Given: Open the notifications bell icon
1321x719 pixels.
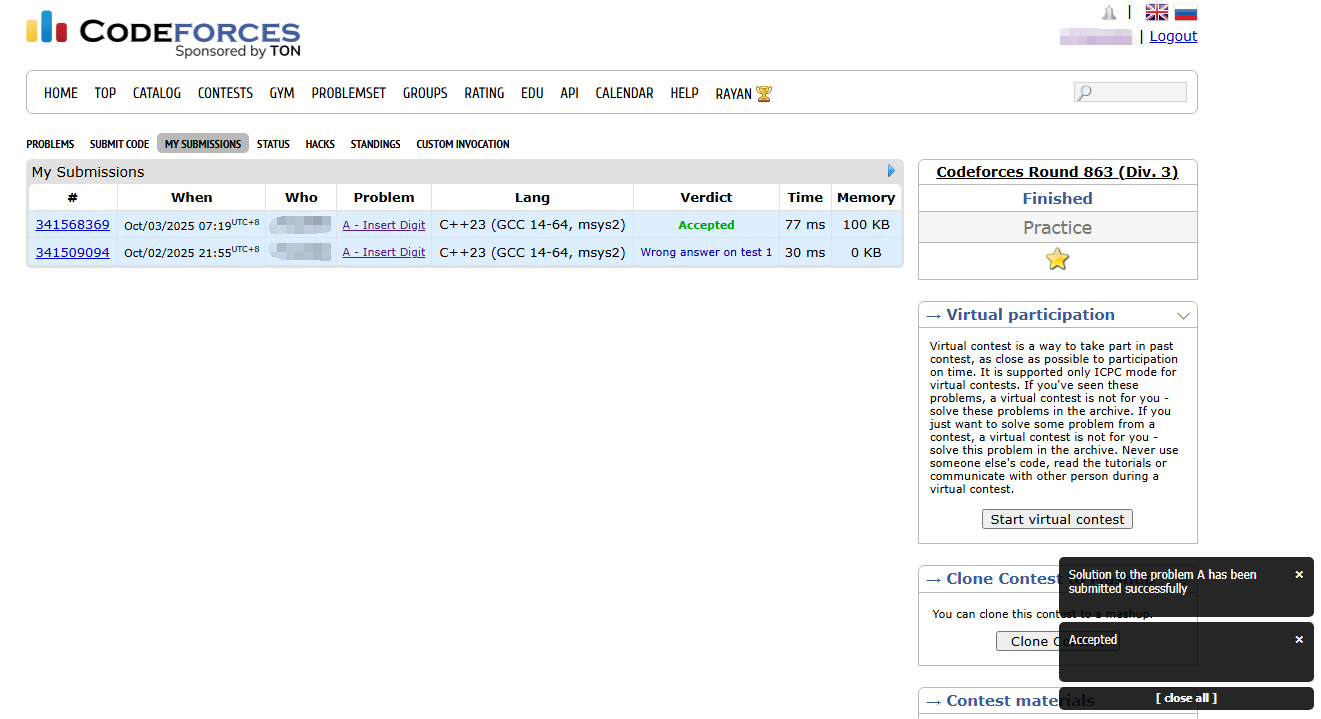Looking at the screenshot, I should point(1108,13).
